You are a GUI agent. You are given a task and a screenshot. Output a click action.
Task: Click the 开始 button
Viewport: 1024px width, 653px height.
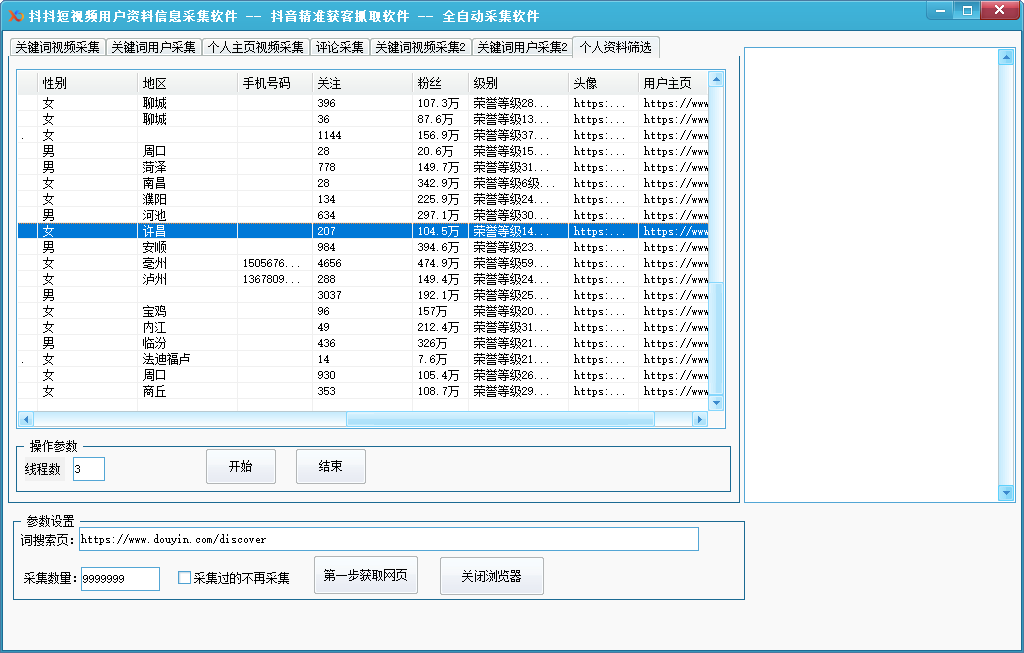[x=241, y=466]
